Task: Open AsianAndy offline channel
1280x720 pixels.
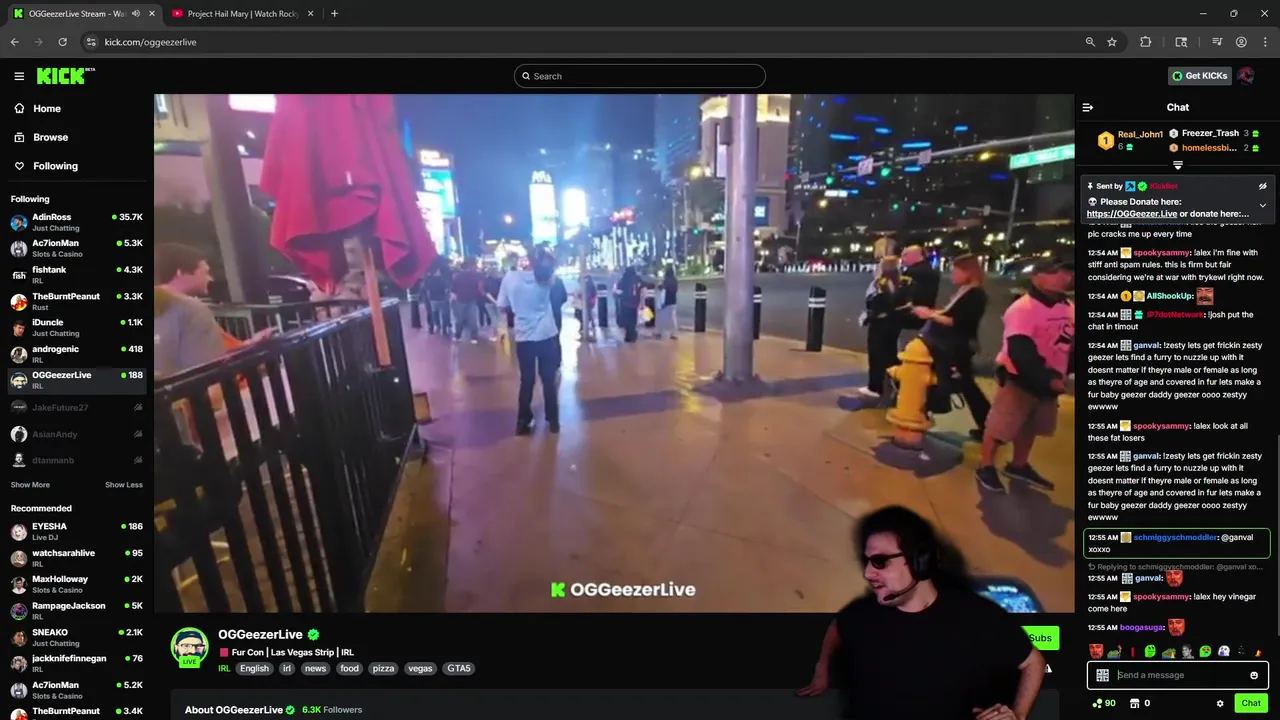Action: pyautogui.click(x=76, y=434)
